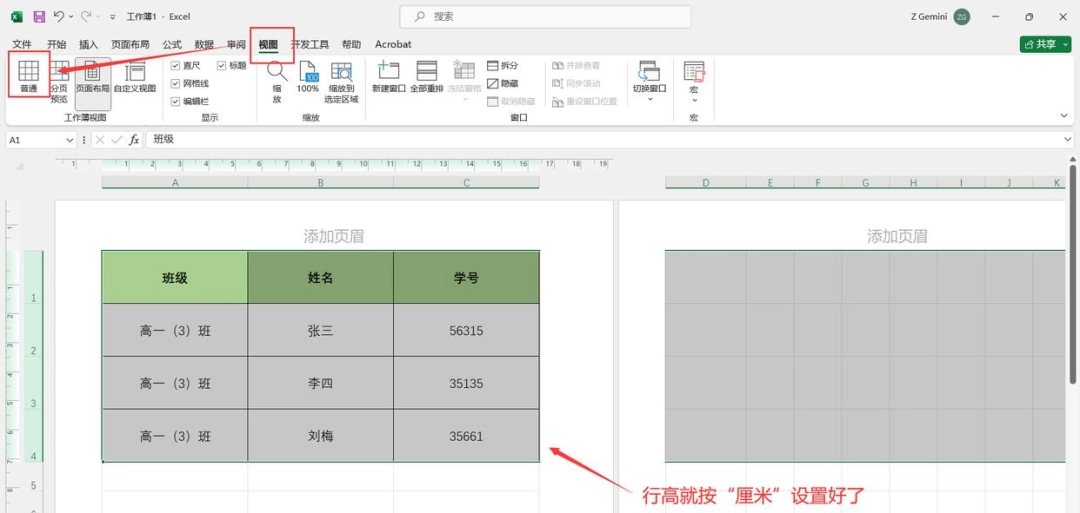Click the green Share (共享) button
The height and width of the screenshot is (513, 1080).
click(1046, 44)
